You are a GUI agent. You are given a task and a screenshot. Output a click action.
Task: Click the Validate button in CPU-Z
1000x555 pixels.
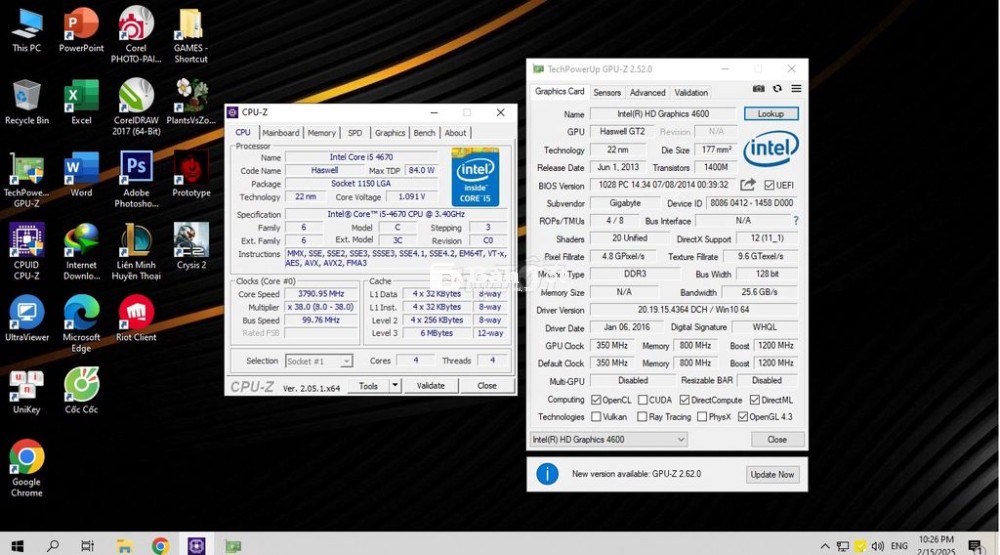pyautogui.click(x=430, y=385)
